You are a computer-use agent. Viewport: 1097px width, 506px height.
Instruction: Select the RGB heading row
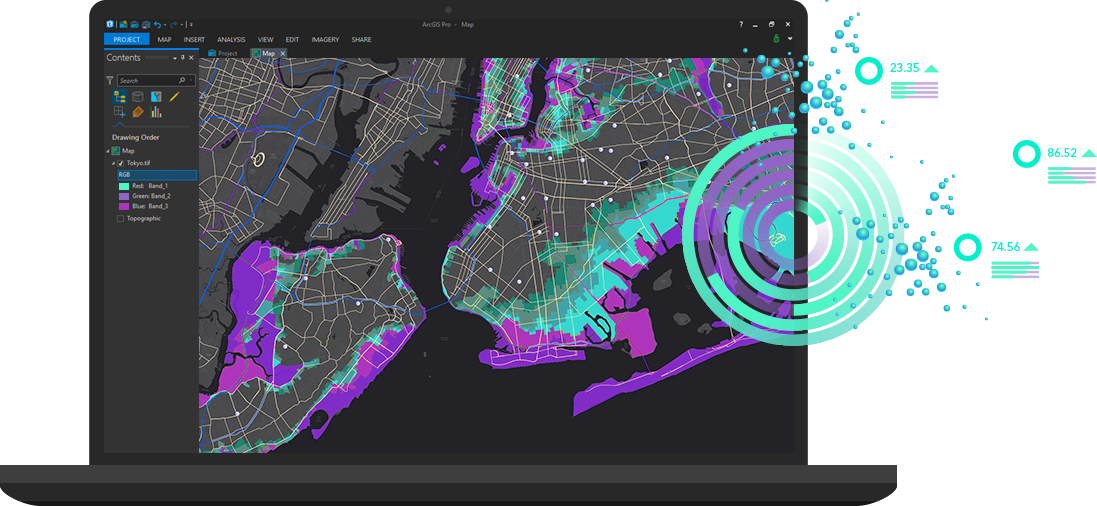coord(157,175)
